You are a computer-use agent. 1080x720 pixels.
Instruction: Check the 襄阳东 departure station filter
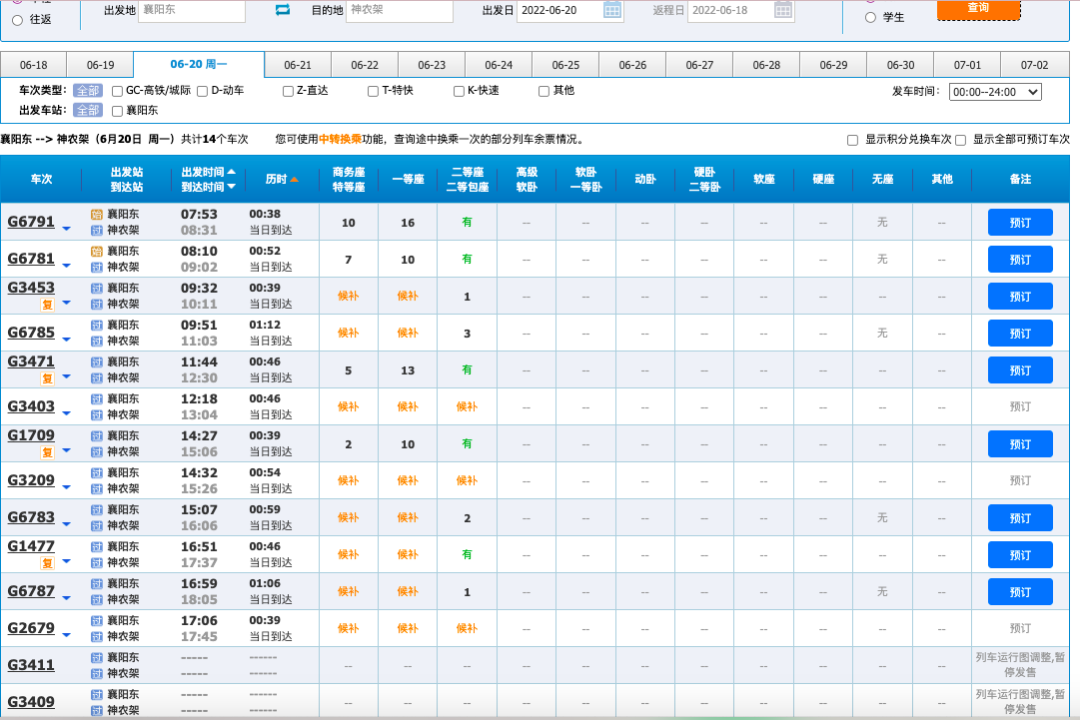pos(117,111)
